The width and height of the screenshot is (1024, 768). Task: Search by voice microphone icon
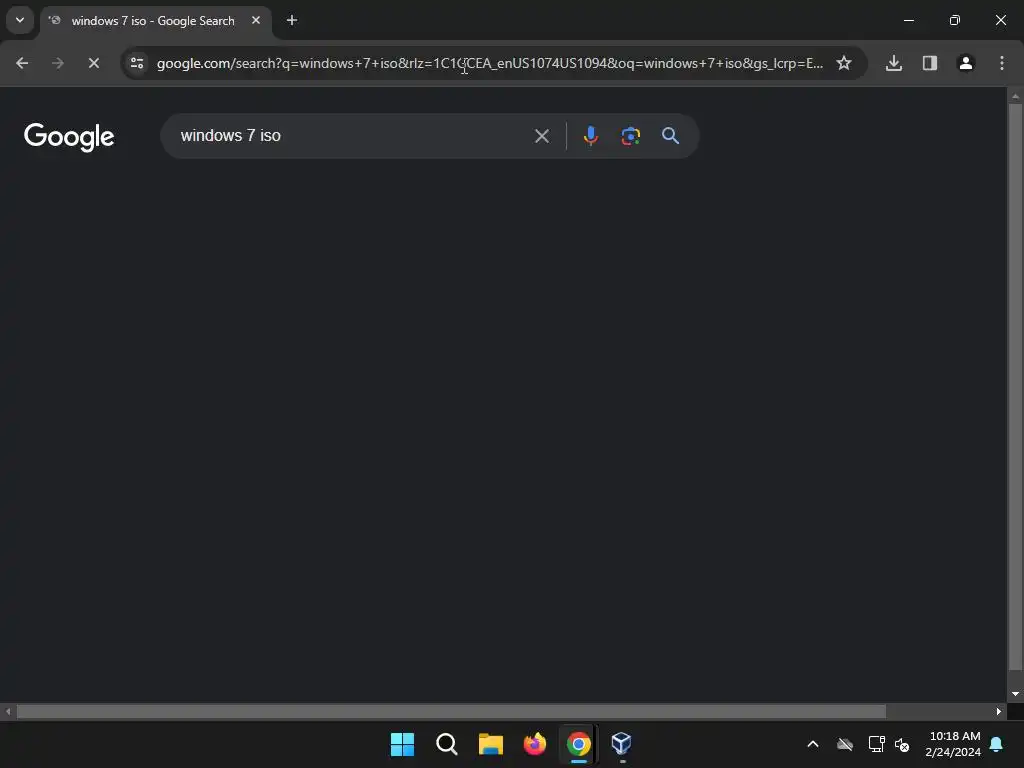[590, 136]
